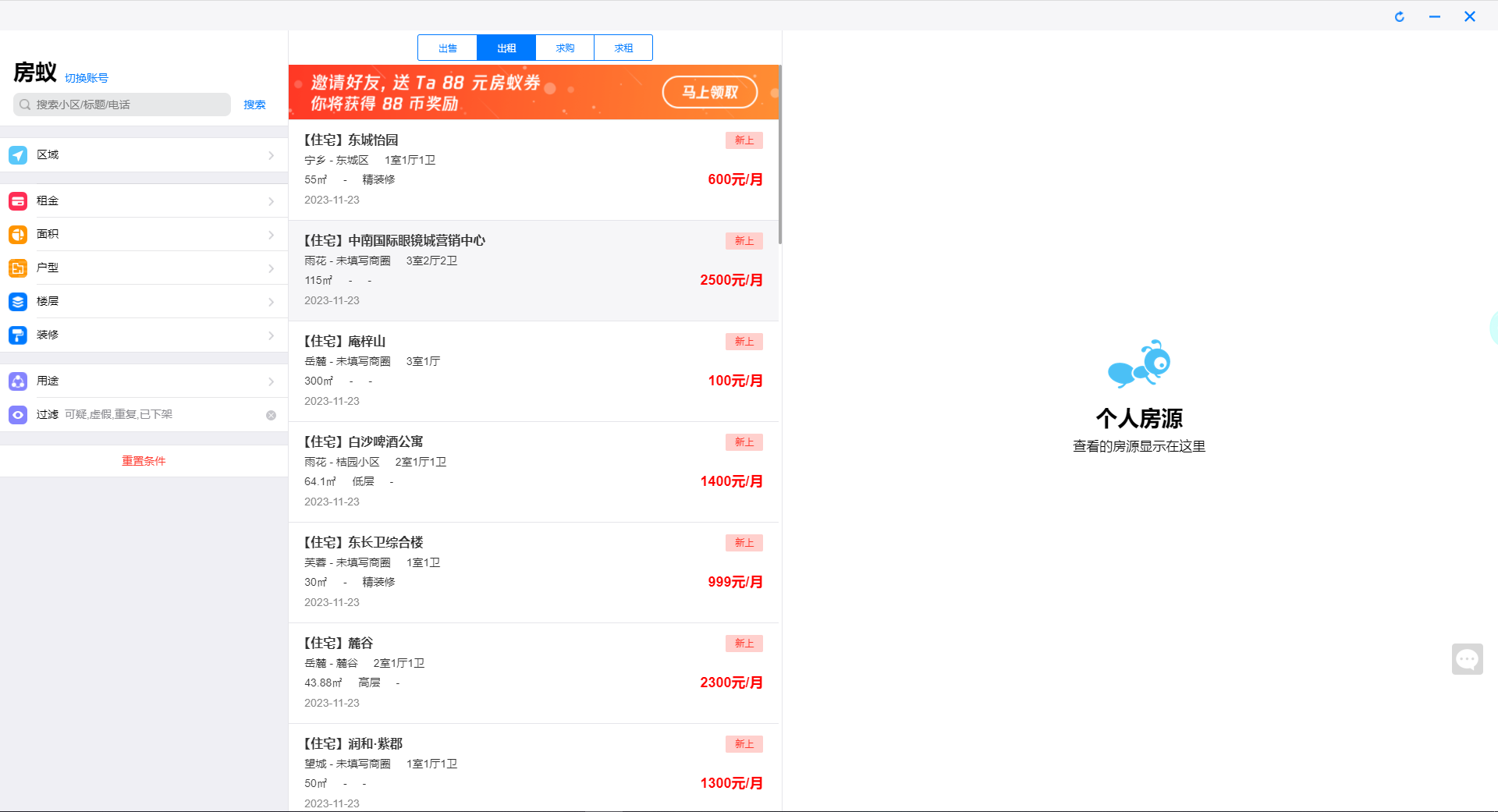The image size is (1498, 812).
Task: Click the red 租金 card icon
Action: click(18, 201)
